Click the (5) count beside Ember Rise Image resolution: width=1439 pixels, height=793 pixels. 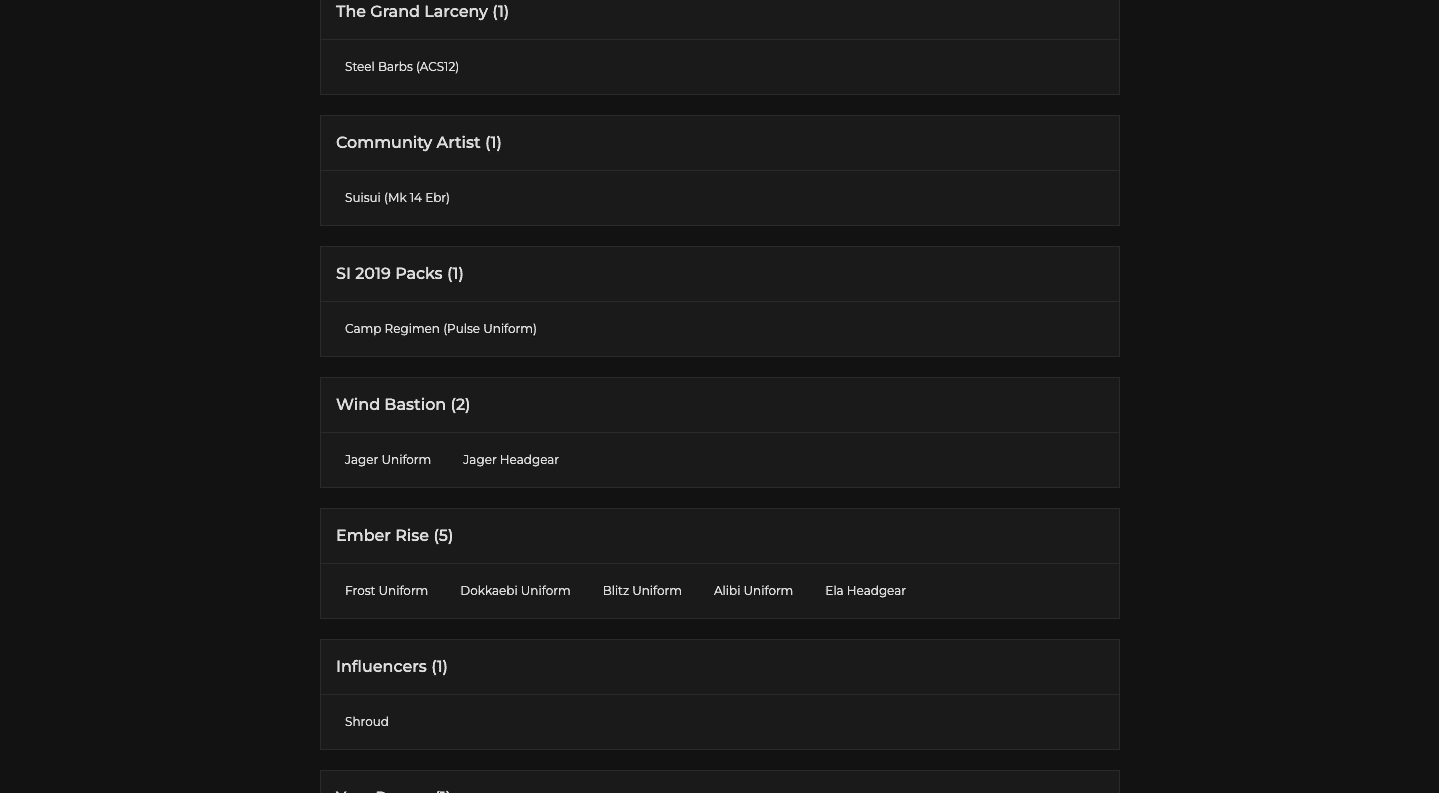click(443, 536)
